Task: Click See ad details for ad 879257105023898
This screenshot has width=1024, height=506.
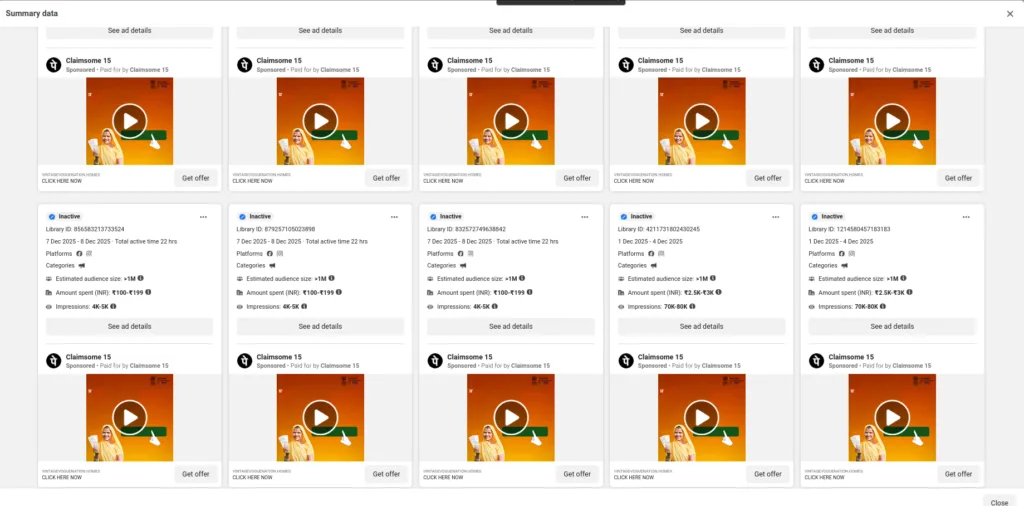Action: click(x=320, y=326)
